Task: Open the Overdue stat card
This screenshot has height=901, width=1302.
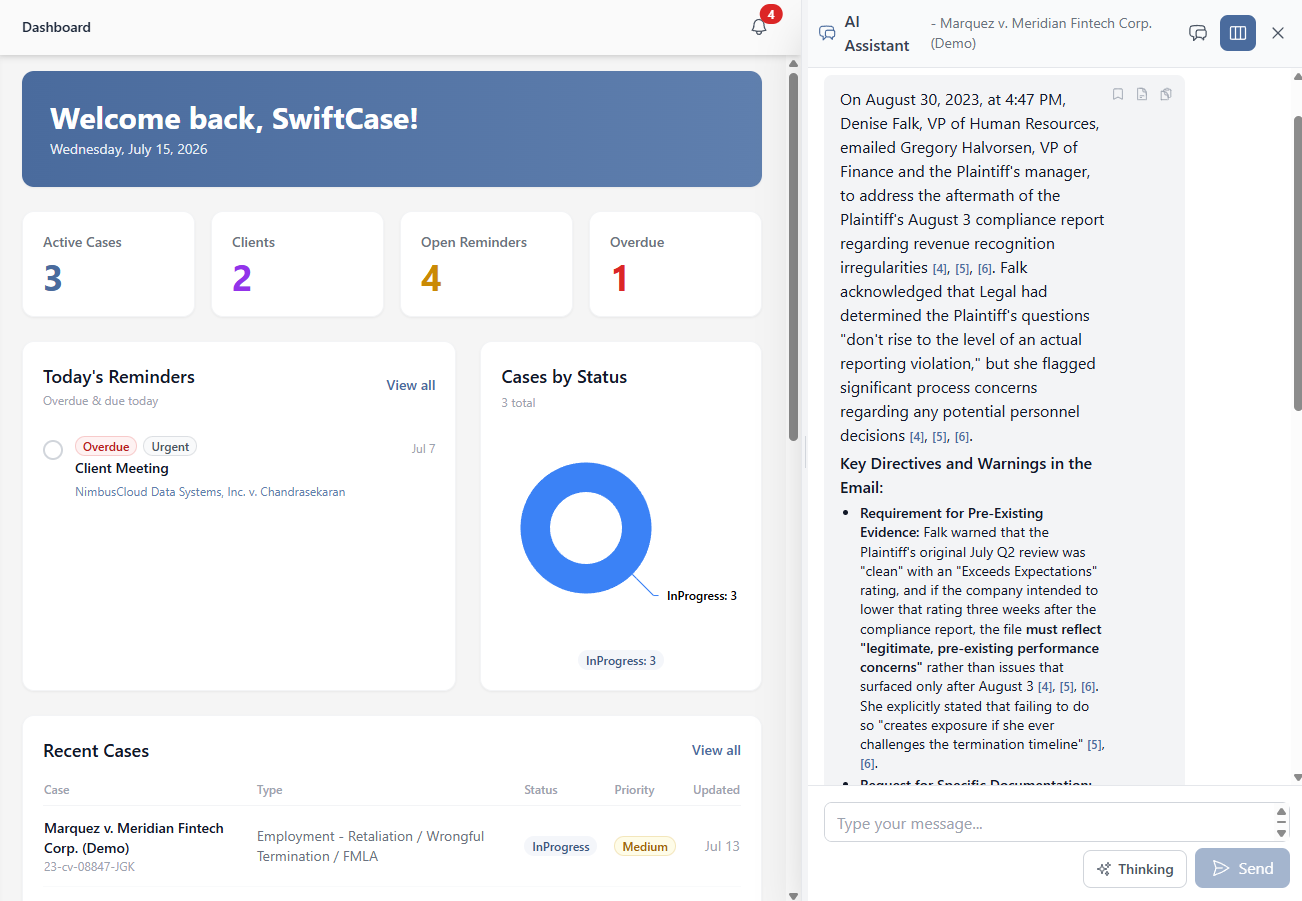Action: coord(675,264)
